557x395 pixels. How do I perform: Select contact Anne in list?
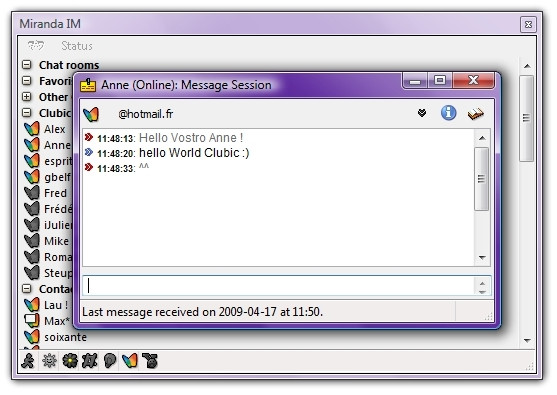[x=57, y=145]
